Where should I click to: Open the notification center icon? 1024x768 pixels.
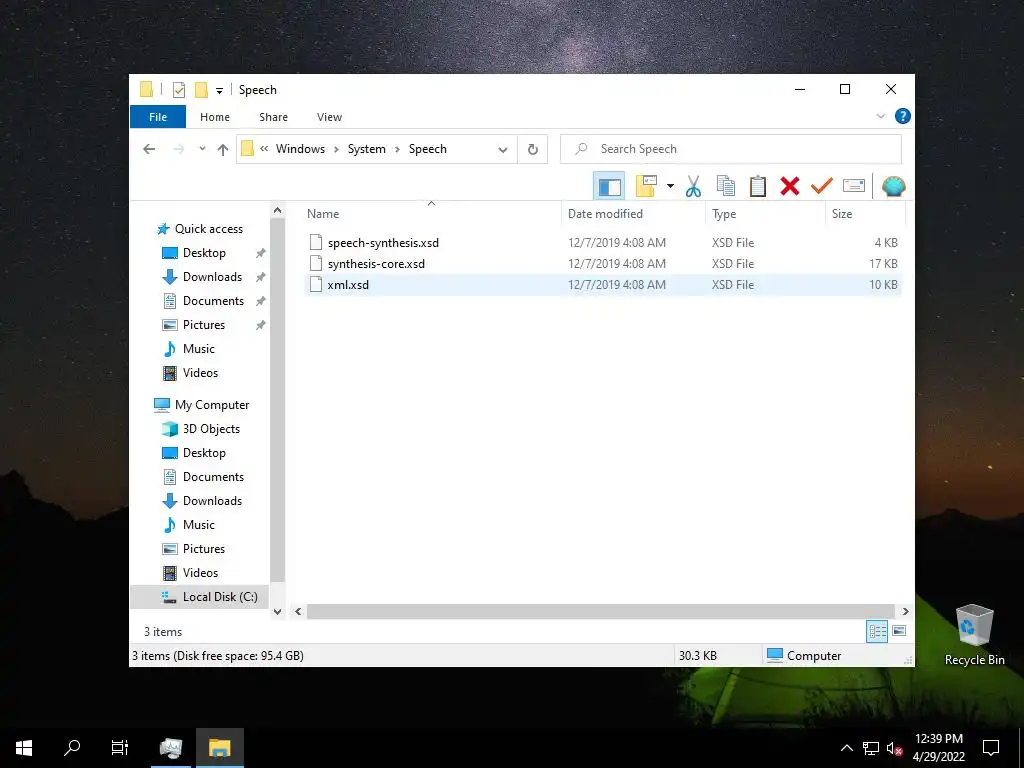tap(991, 748)
